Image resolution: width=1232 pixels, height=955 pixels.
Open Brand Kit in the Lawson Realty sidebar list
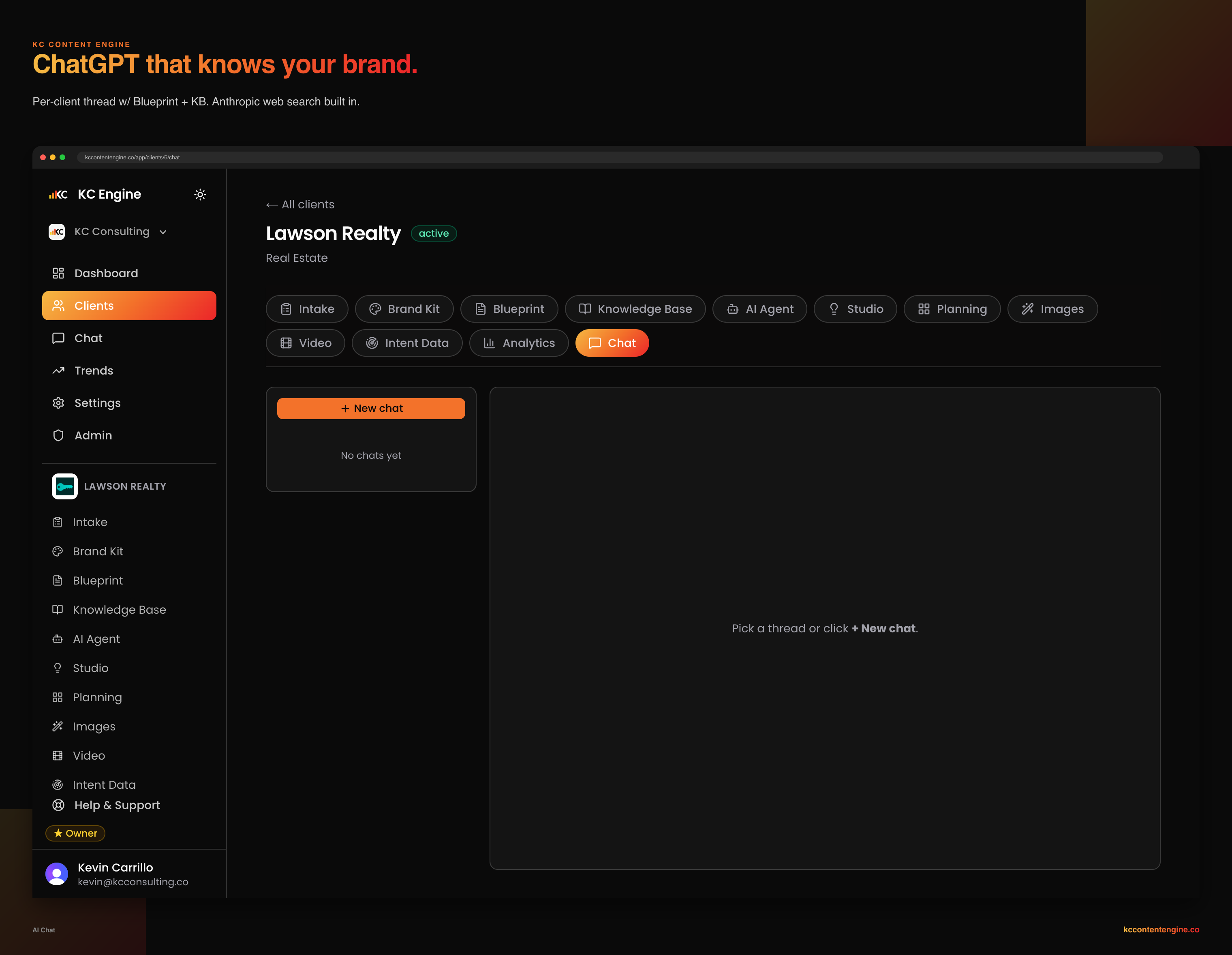click(129, 551)
